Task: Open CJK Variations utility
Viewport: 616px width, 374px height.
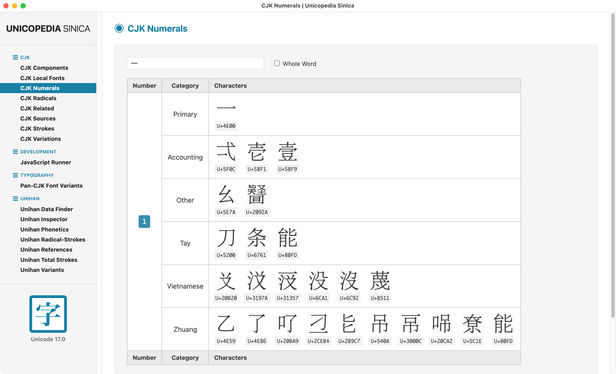Action: click(x=40, y=139)
